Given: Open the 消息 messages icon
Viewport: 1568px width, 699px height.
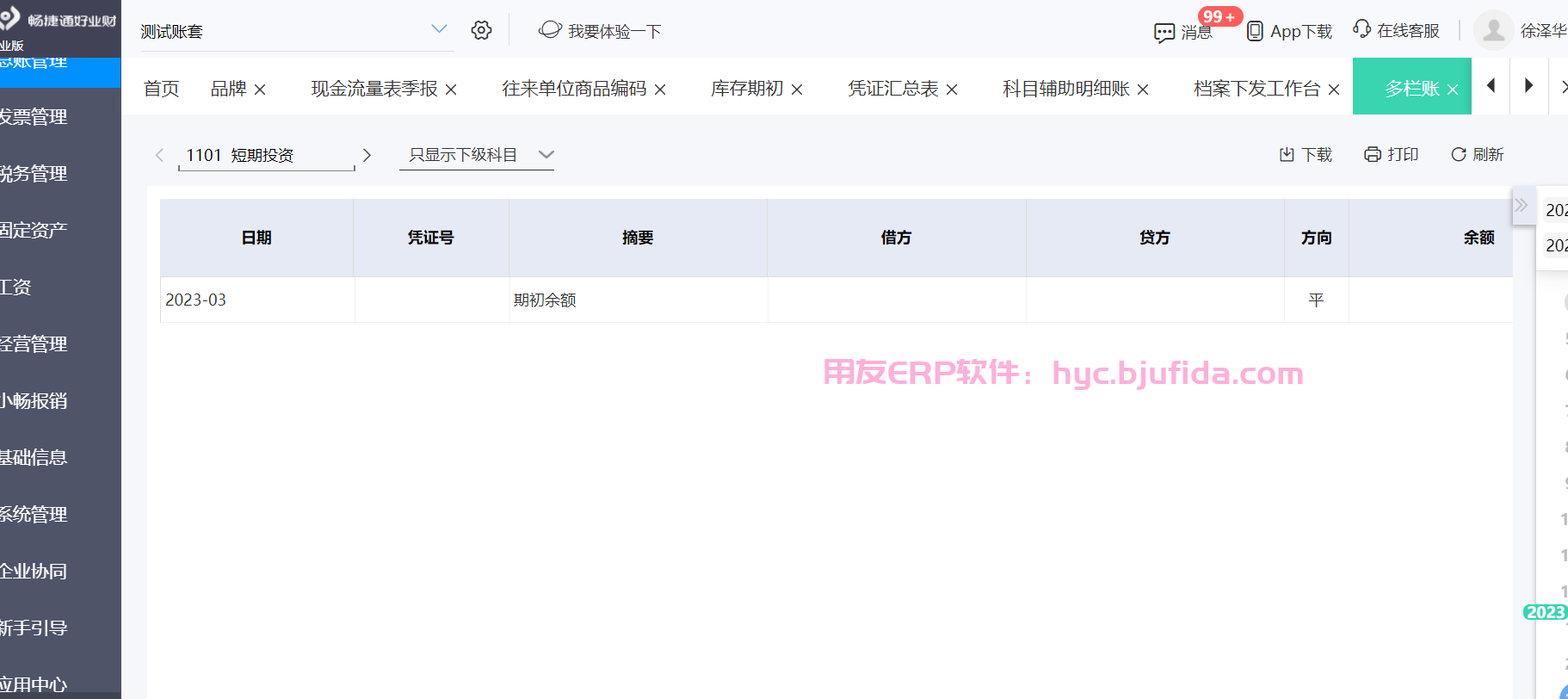Looking at the screenshot, I should (1164, 33).
